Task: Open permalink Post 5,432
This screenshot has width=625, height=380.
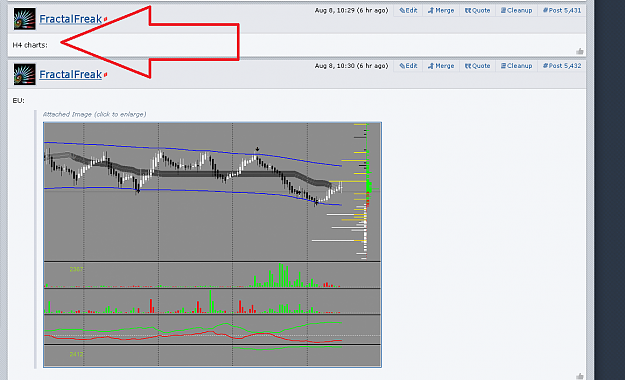Action: [x=562, y=66]
